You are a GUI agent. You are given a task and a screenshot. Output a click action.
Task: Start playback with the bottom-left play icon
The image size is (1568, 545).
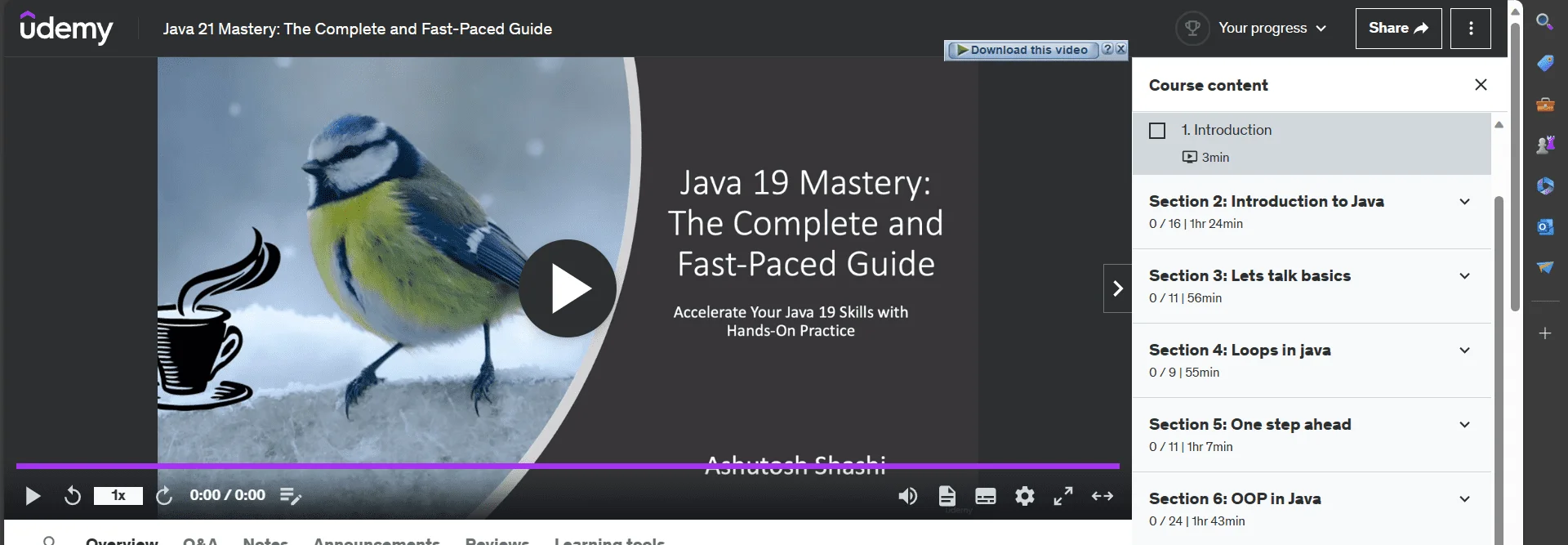33,496
